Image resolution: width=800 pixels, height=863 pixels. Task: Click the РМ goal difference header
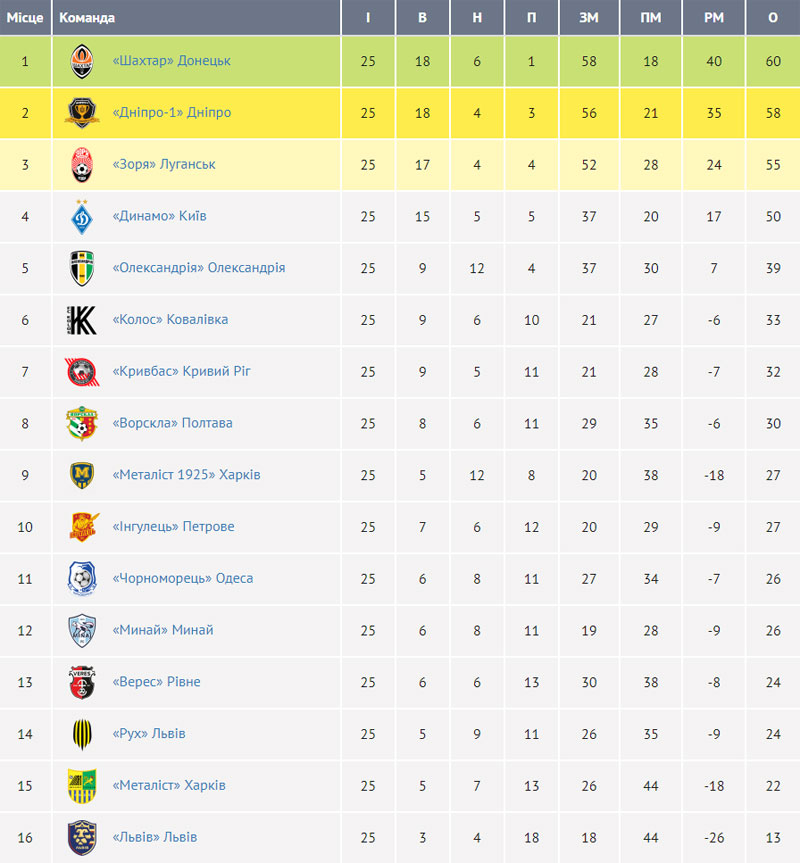(714, 18)
